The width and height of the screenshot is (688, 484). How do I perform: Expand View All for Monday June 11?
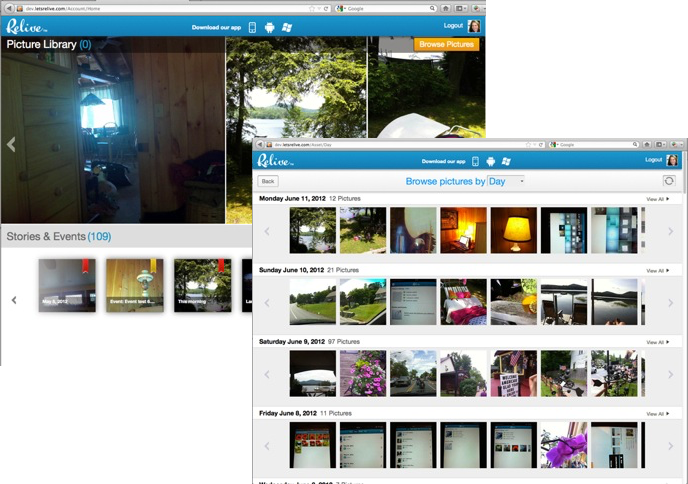[x=657, y=199]
